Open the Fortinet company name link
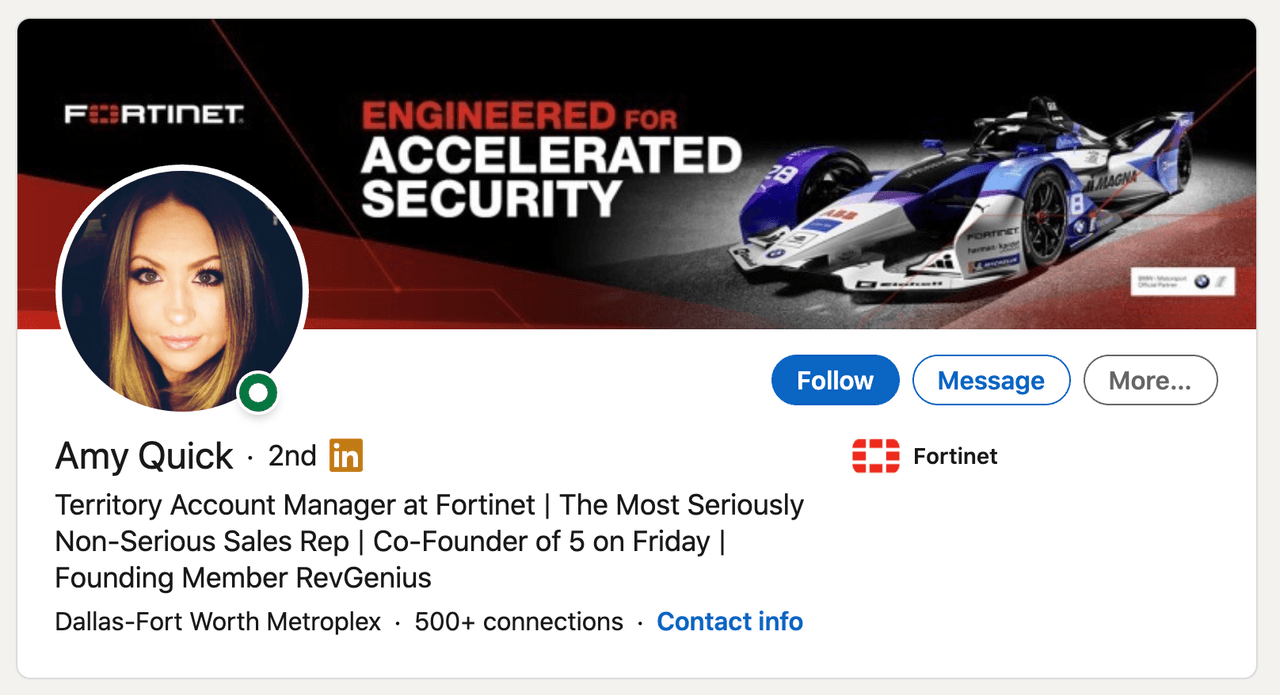Image resolution: width=1280 pixels, height=695 pixels. point(955,457)
